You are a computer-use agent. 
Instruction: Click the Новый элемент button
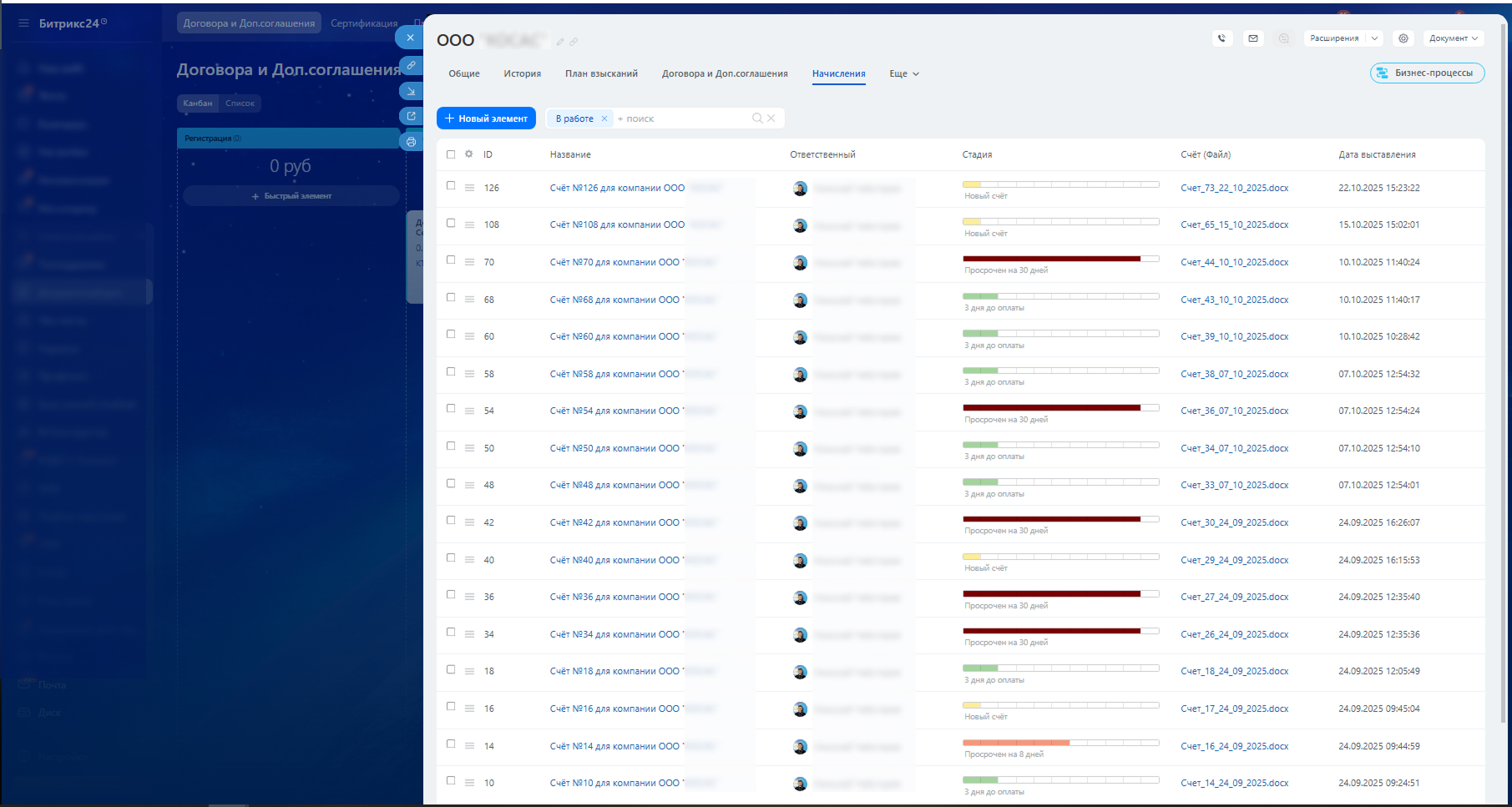(x=486, y=119)
